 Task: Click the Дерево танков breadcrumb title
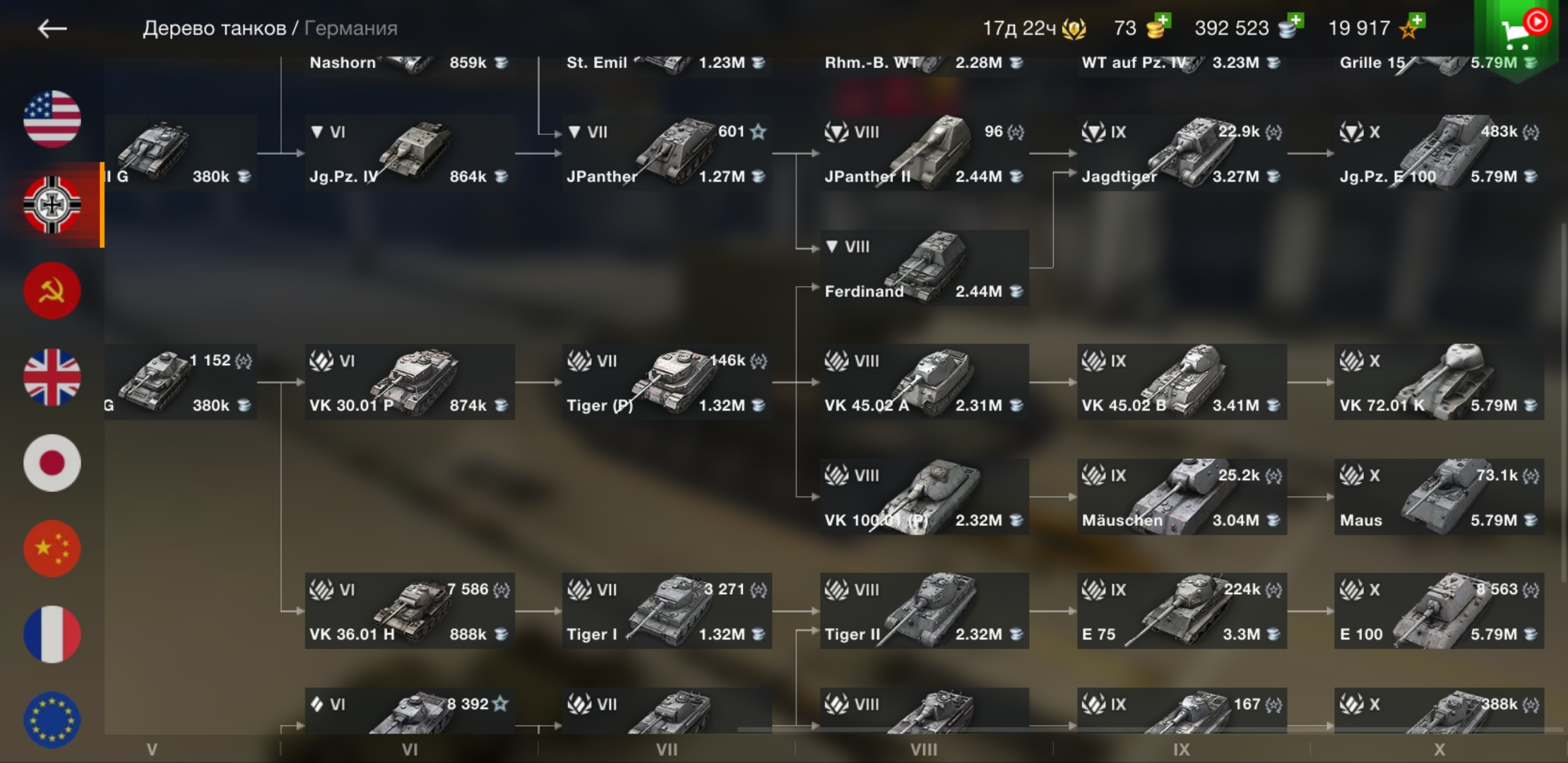tap(214, 28)
